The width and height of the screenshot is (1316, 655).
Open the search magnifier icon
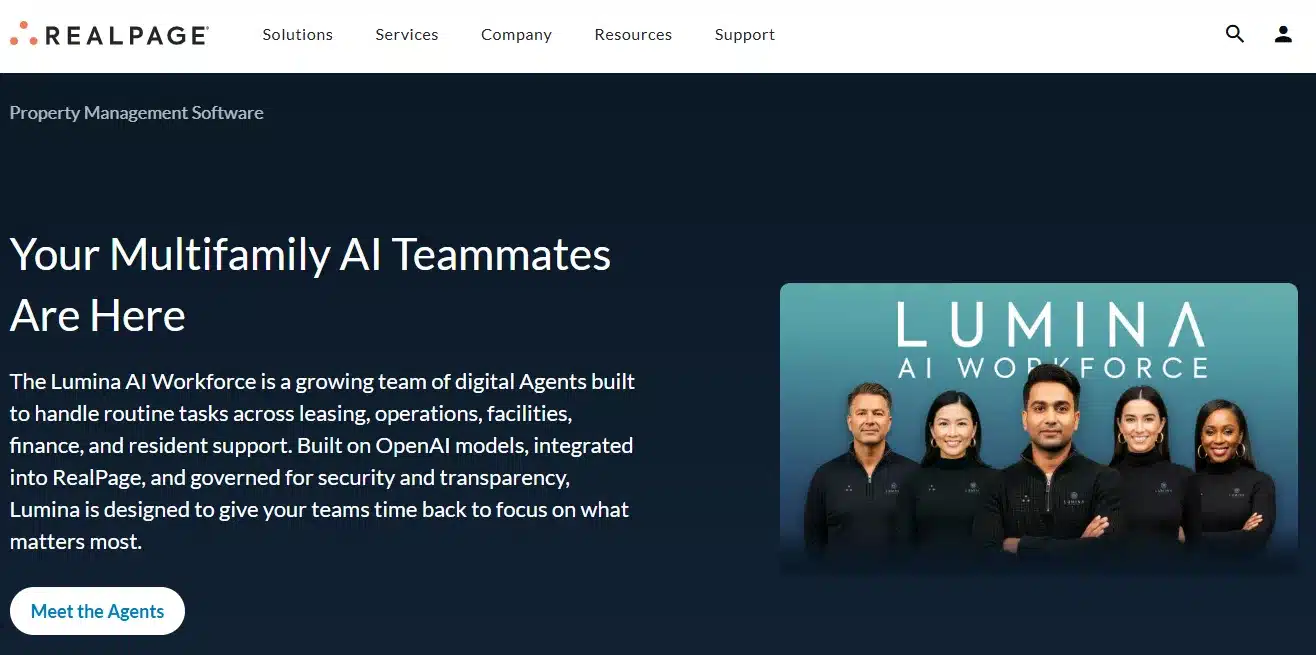[x=1235, y=34]
